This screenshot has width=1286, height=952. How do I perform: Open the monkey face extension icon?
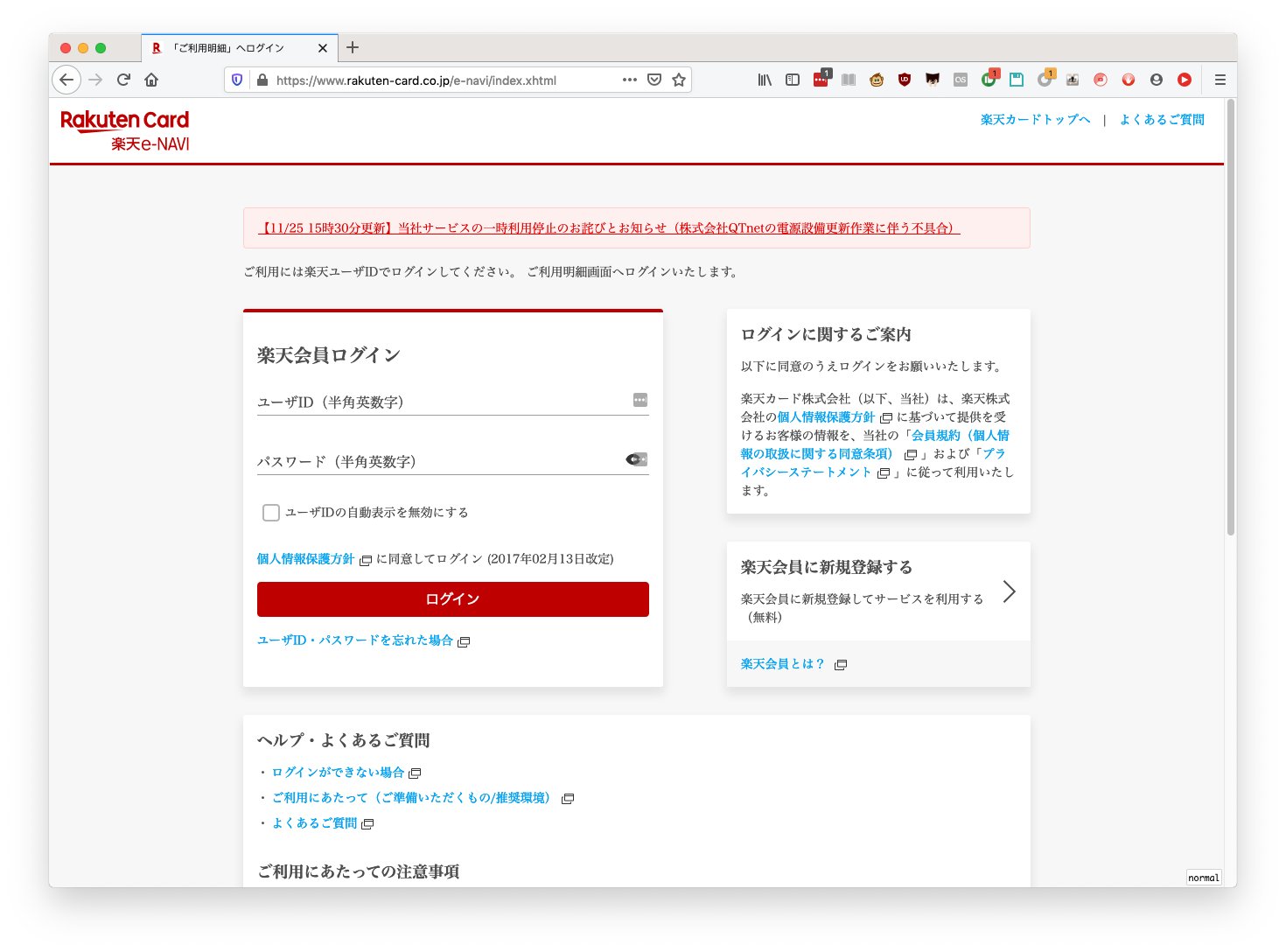877,80
